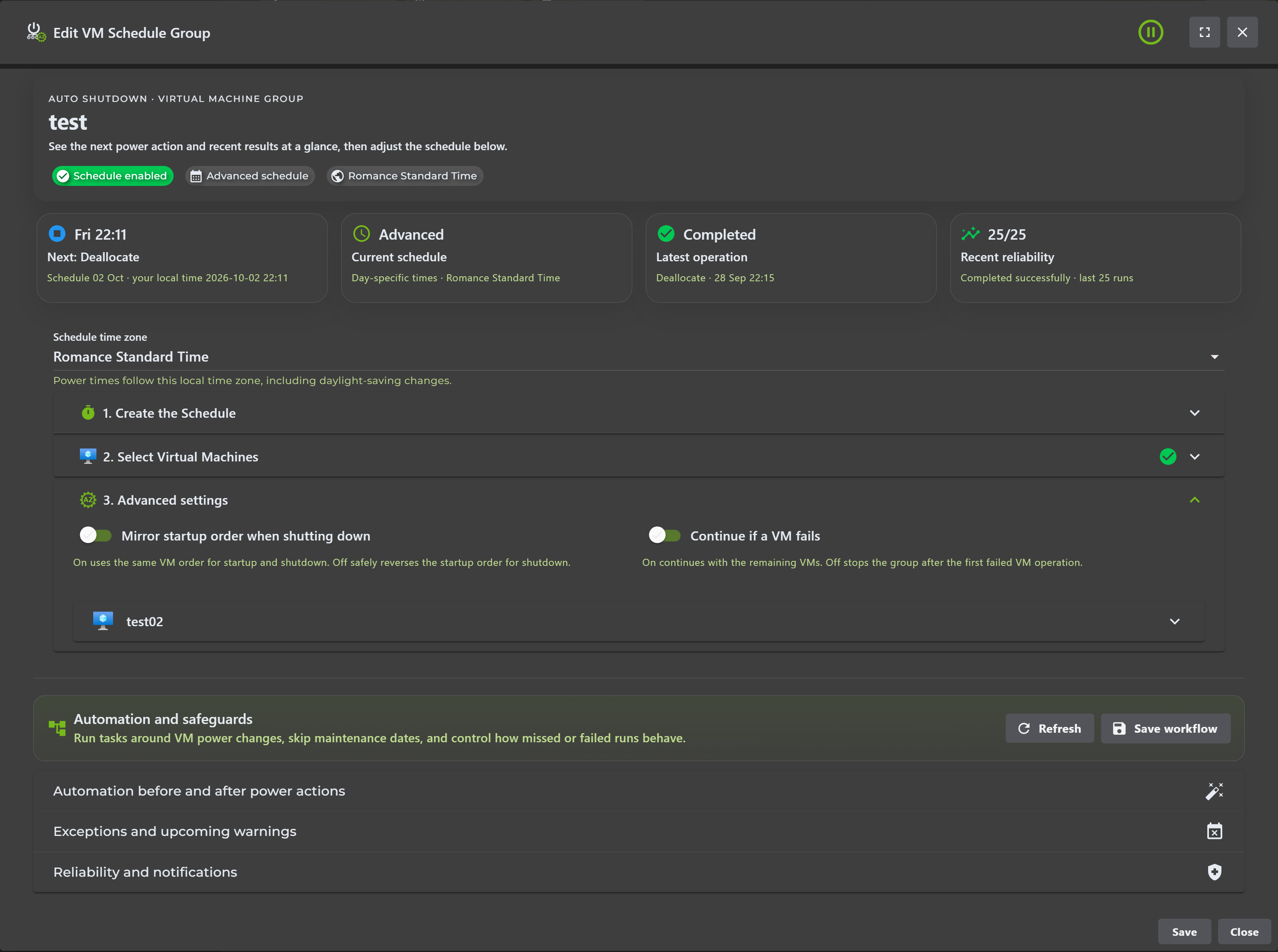Click the test02 virtual machine icon
1278x952 pixels.
coord(103,621)
